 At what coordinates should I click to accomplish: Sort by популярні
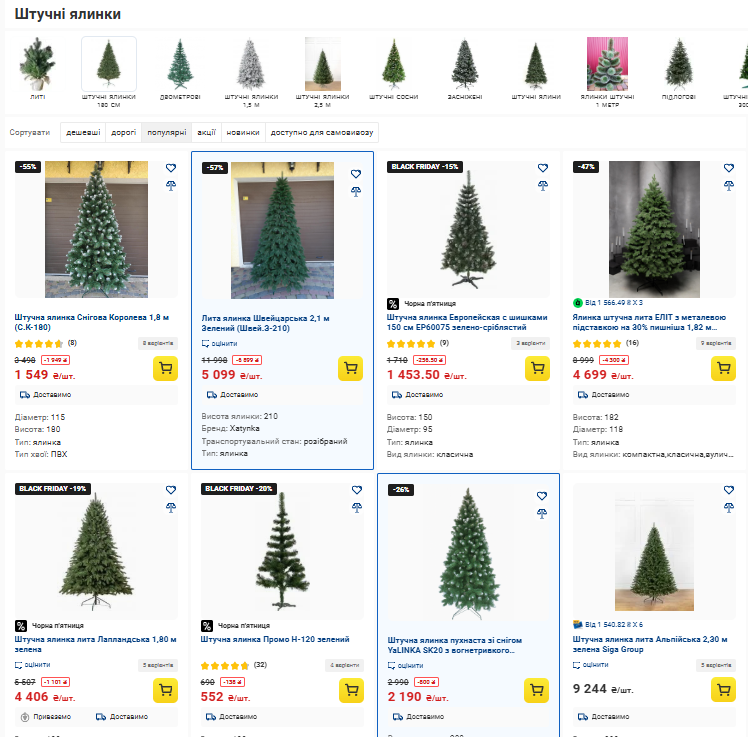pos(166,133)
